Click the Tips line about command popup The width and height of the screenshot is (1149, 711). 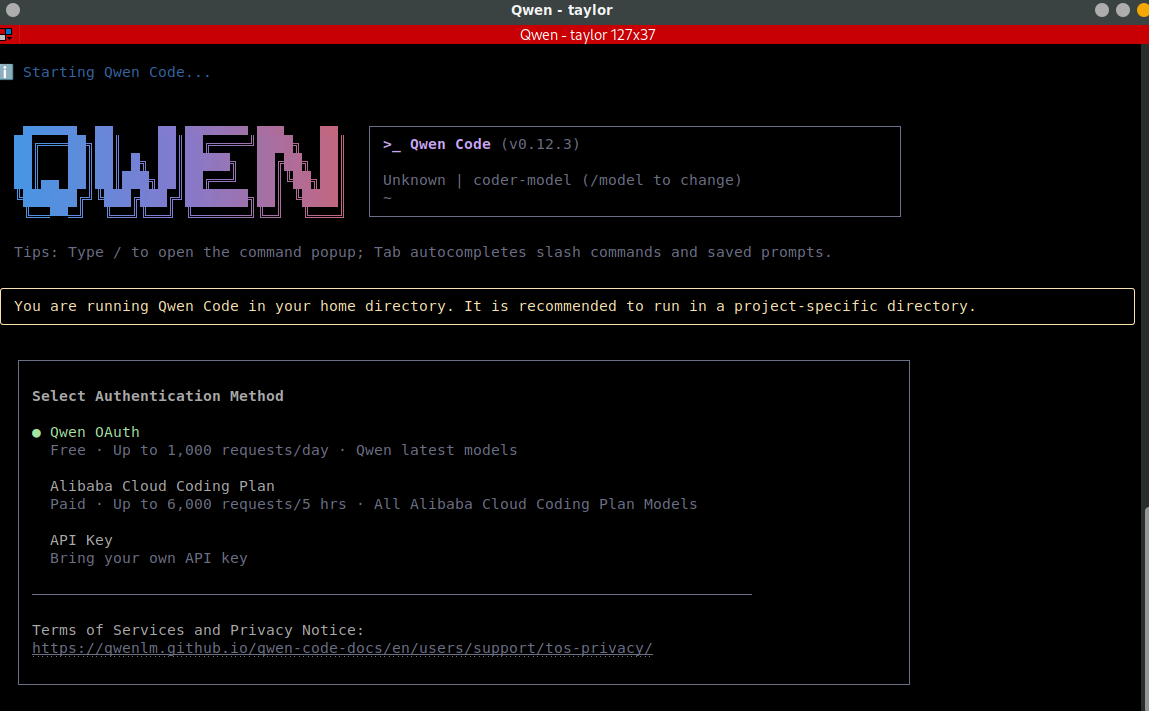(423, 252)
